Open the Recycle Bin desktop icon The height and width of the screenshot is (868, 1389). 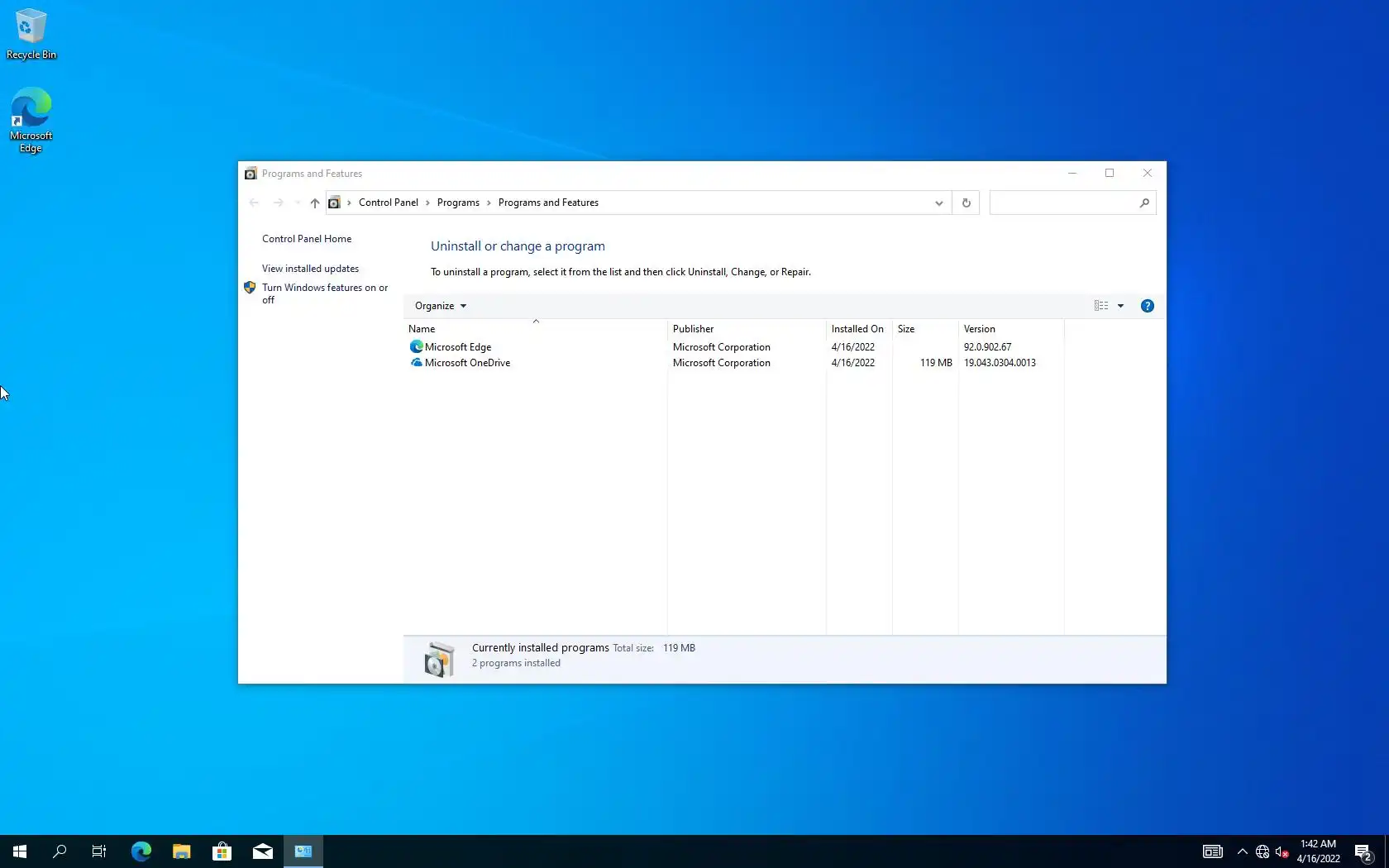coord(31,35)
